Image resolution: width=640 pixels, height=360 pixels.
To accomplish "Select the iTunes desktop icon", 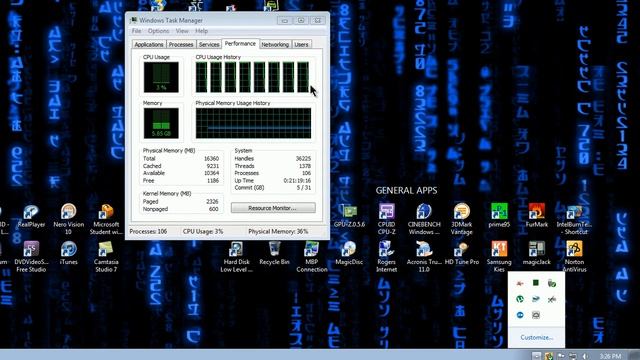I will [x=69, y=253].
